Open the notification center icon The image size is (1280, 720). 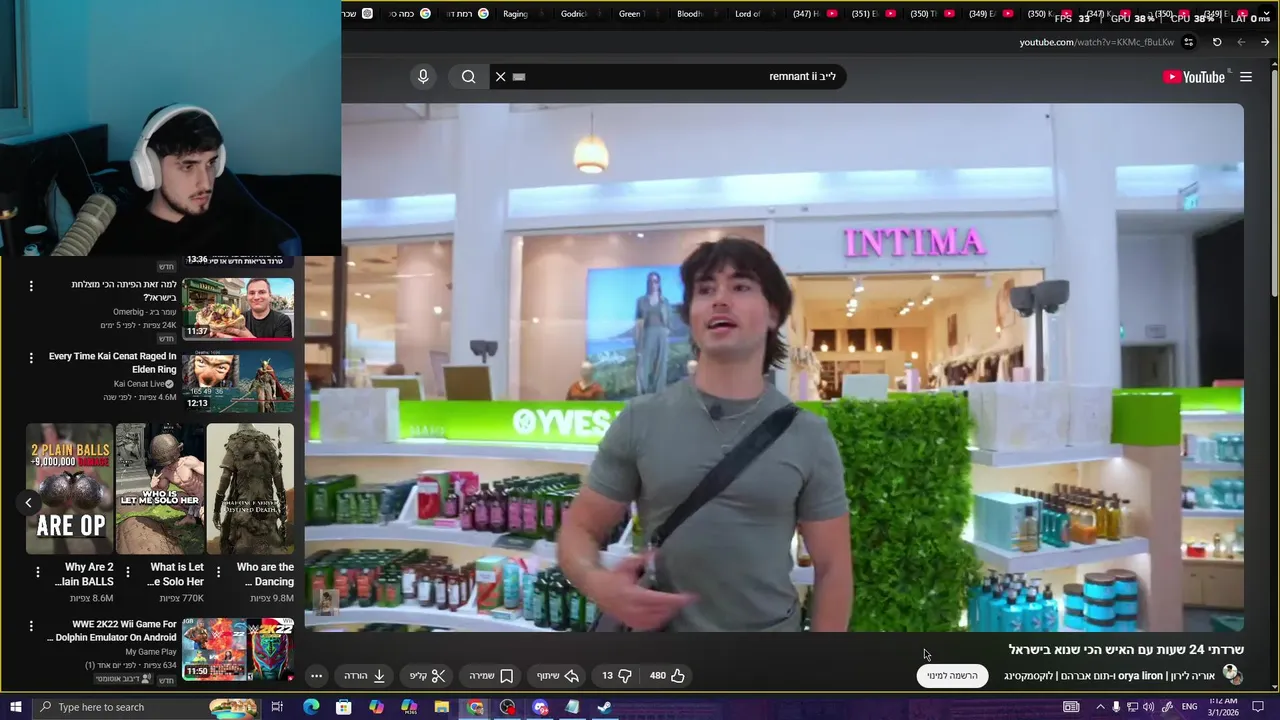coord(1258,707)
